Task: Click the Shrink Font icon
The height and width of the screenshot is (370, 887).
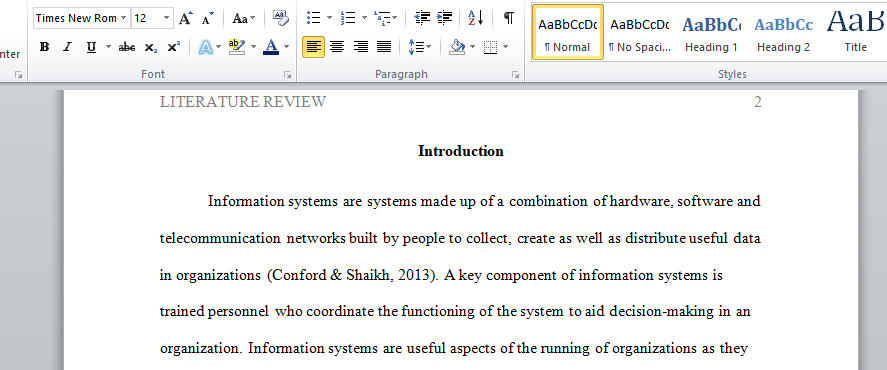Action: click(208, 18)
